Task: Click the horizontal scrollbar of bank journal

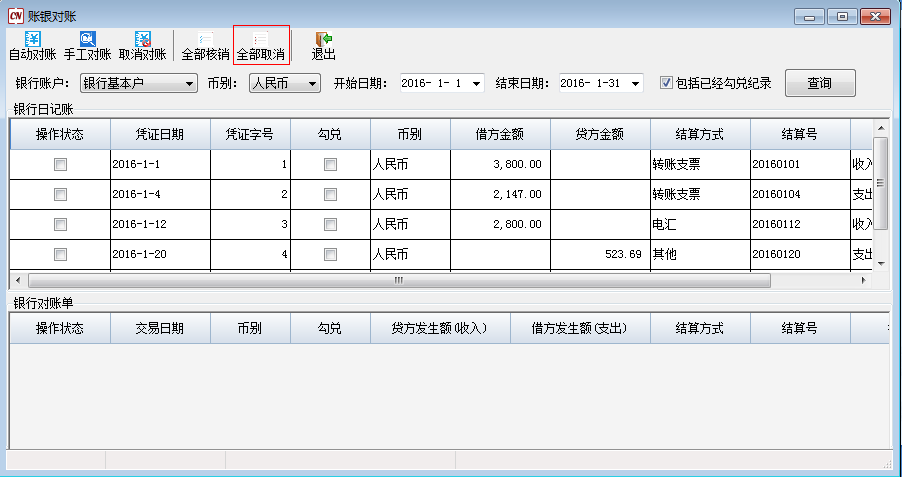Action: click(x=400, y=281)
